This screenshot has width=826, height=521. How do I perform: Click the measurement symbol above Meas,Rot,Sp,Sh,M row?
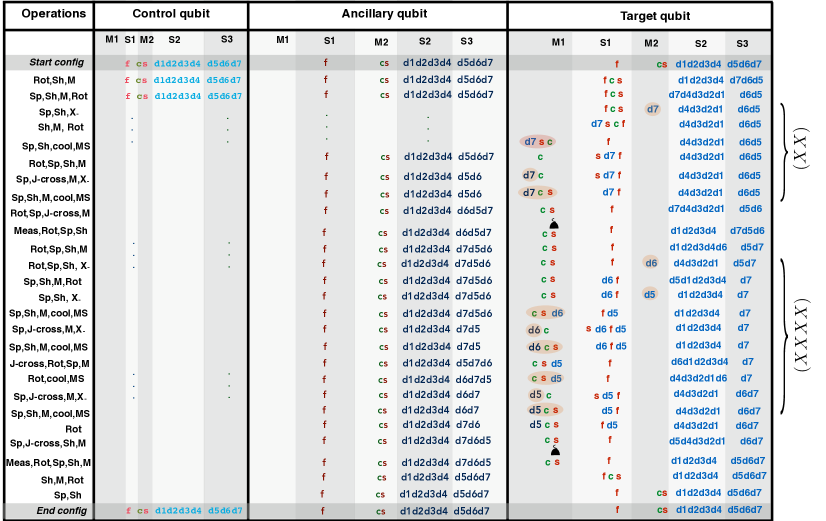[x=555, y=450]
